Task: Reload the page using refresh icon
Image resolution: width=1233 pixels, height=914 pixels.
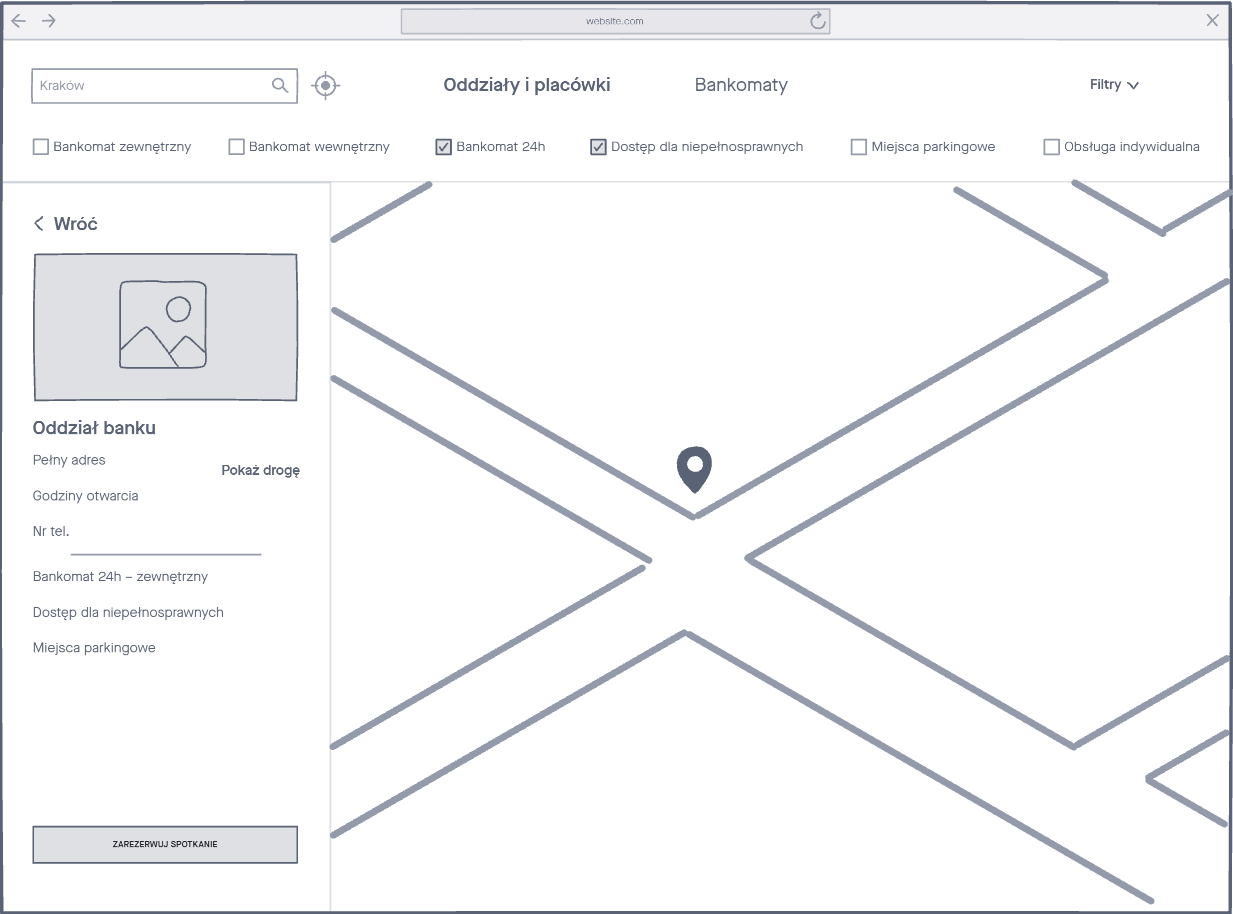Action: (817, 21)
